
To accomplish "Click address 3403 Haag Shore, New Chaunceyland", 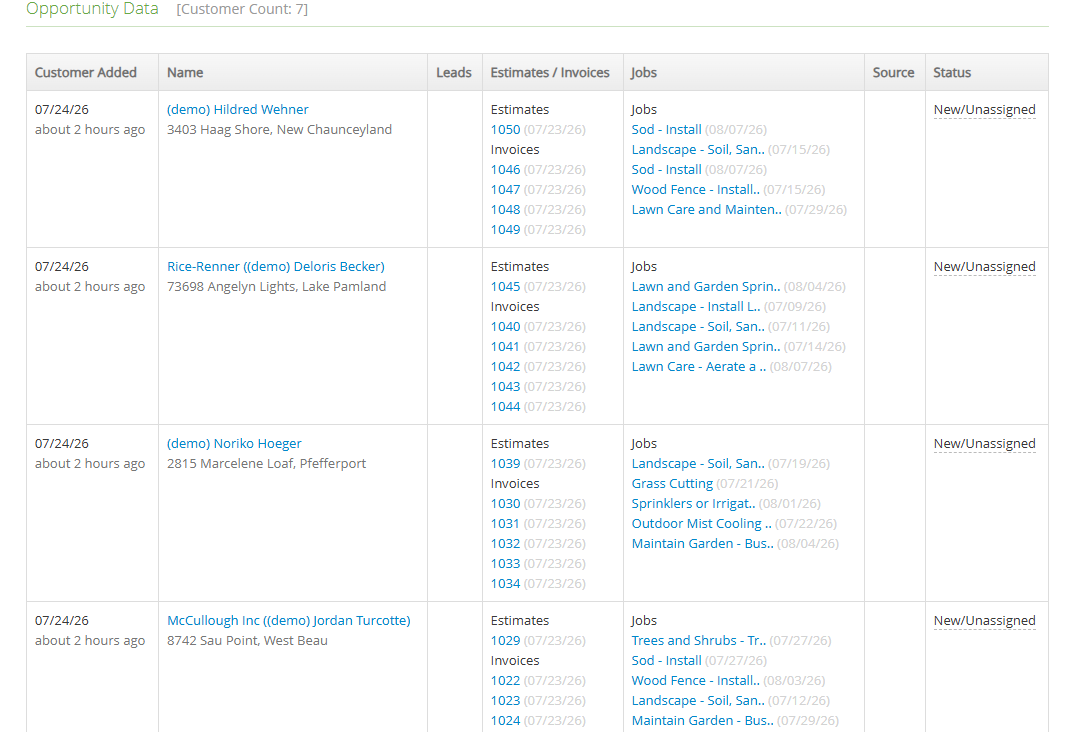I will click(279, 130).
